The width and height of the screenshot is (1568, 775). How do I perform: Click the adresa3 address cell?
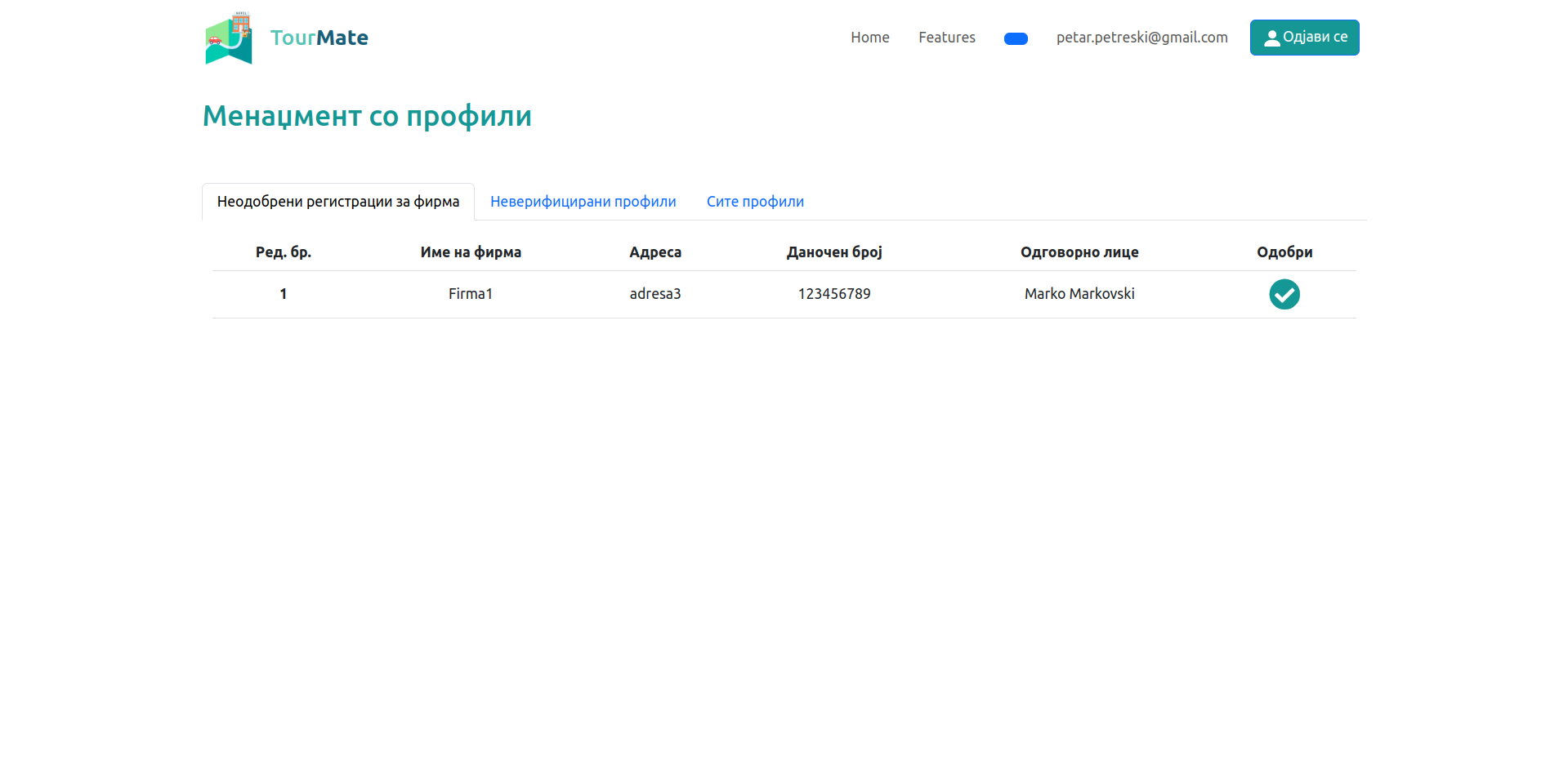(654, 294)
